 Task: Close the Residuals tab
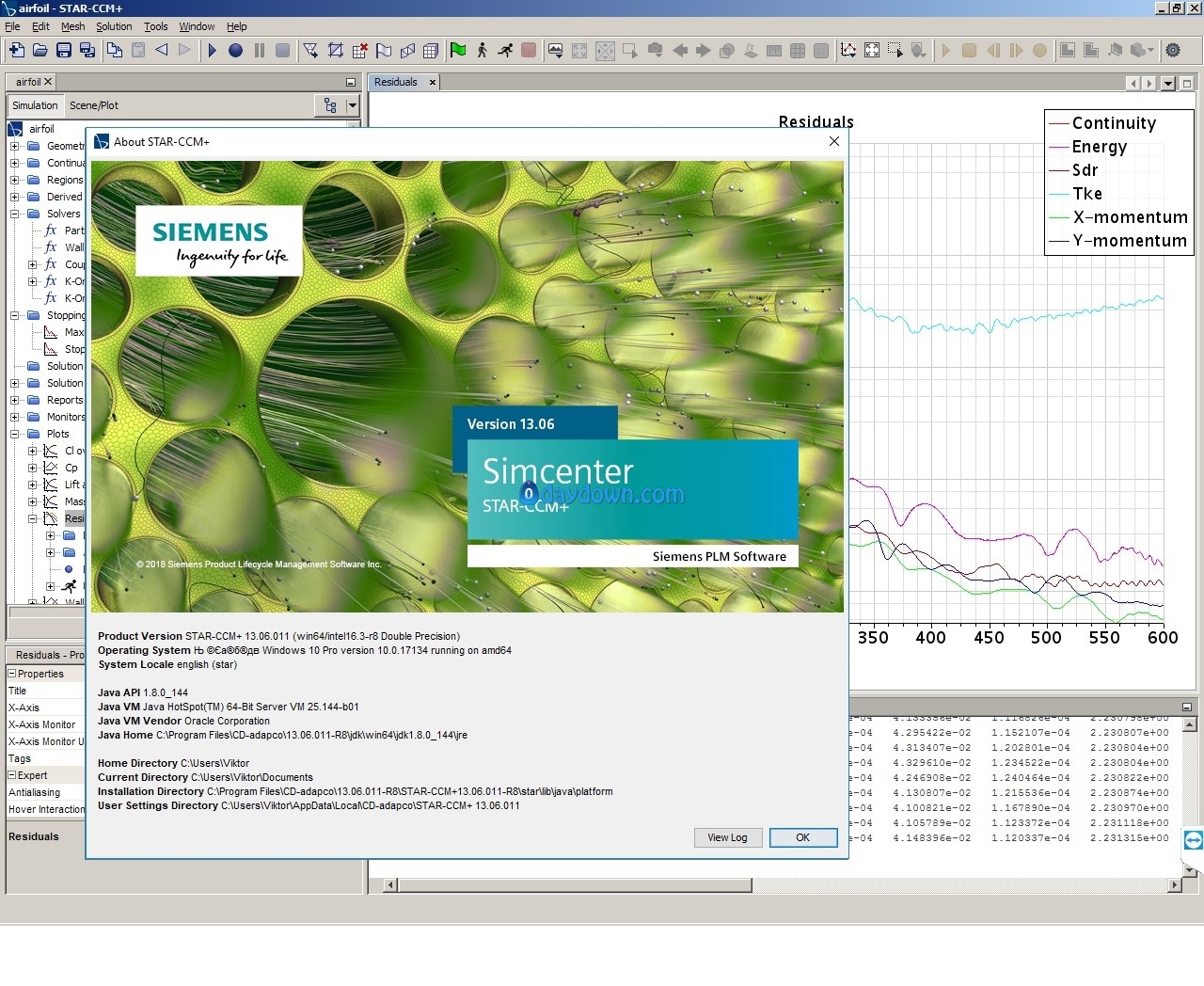[433, 82]
